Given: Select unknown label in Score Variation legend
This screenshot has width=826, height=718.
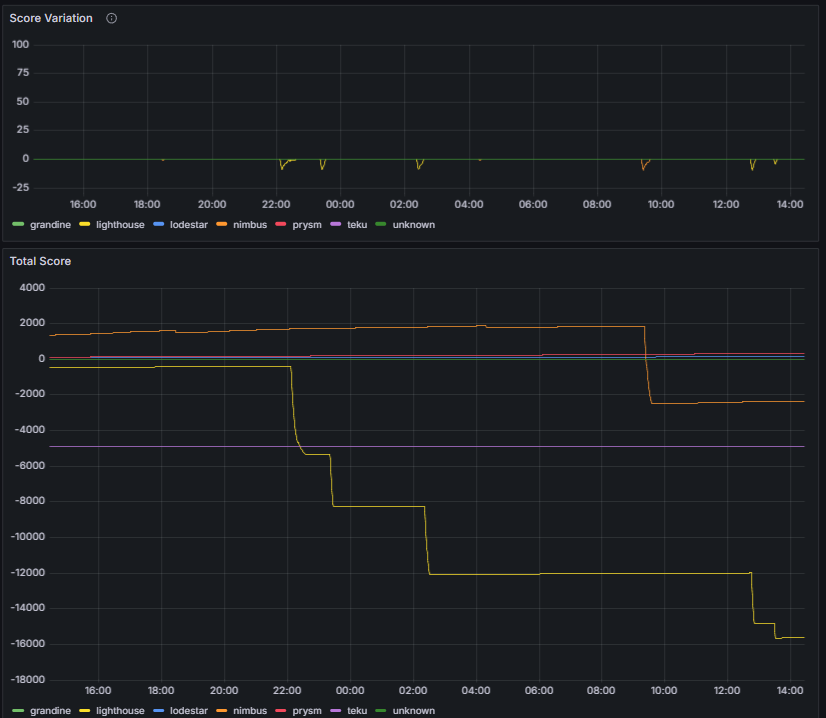Looking at the screenshot, I should pyautogui.click(x=413, y=225).
